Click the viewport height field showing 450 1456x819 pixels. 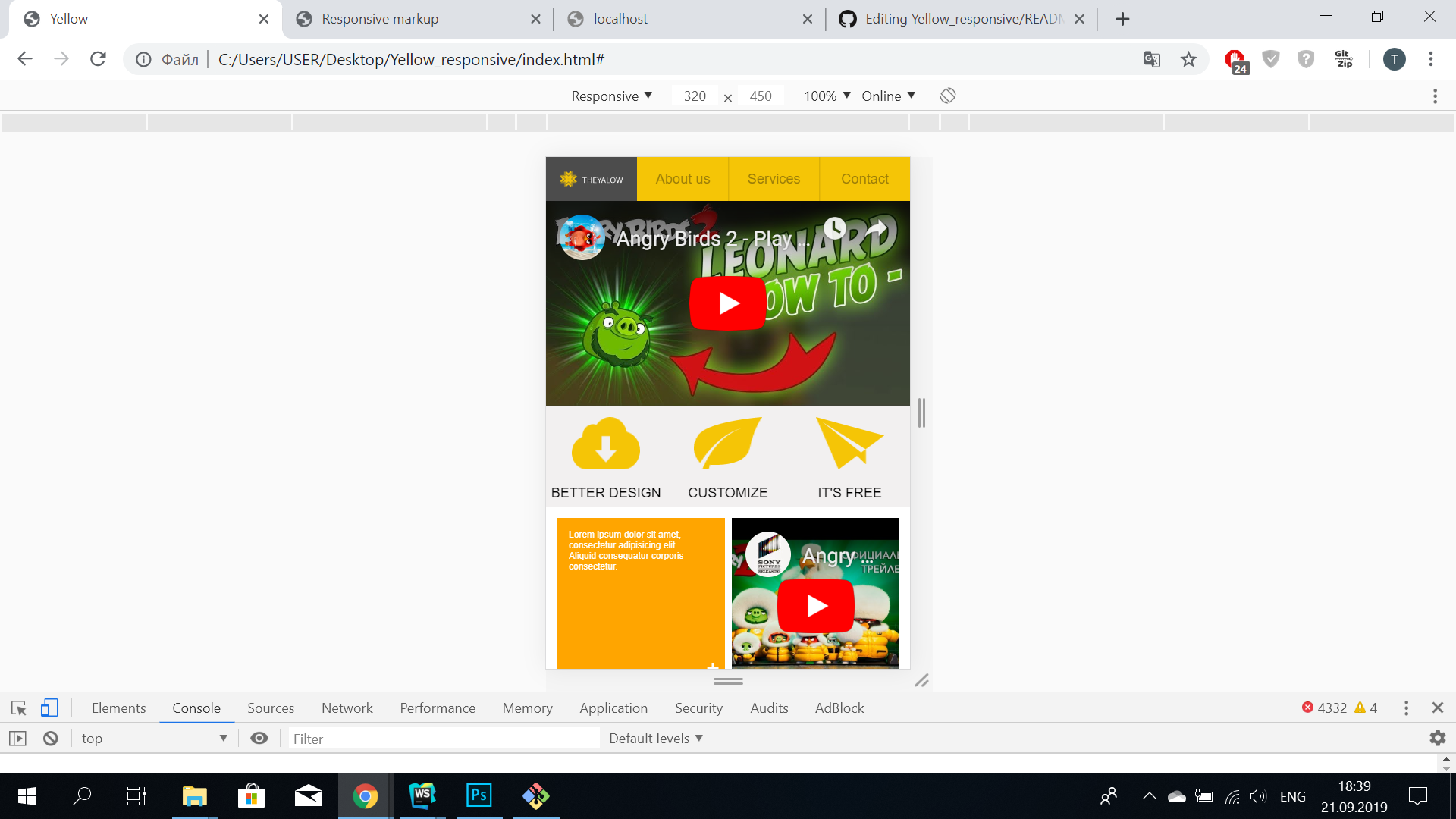pos(761,96)
